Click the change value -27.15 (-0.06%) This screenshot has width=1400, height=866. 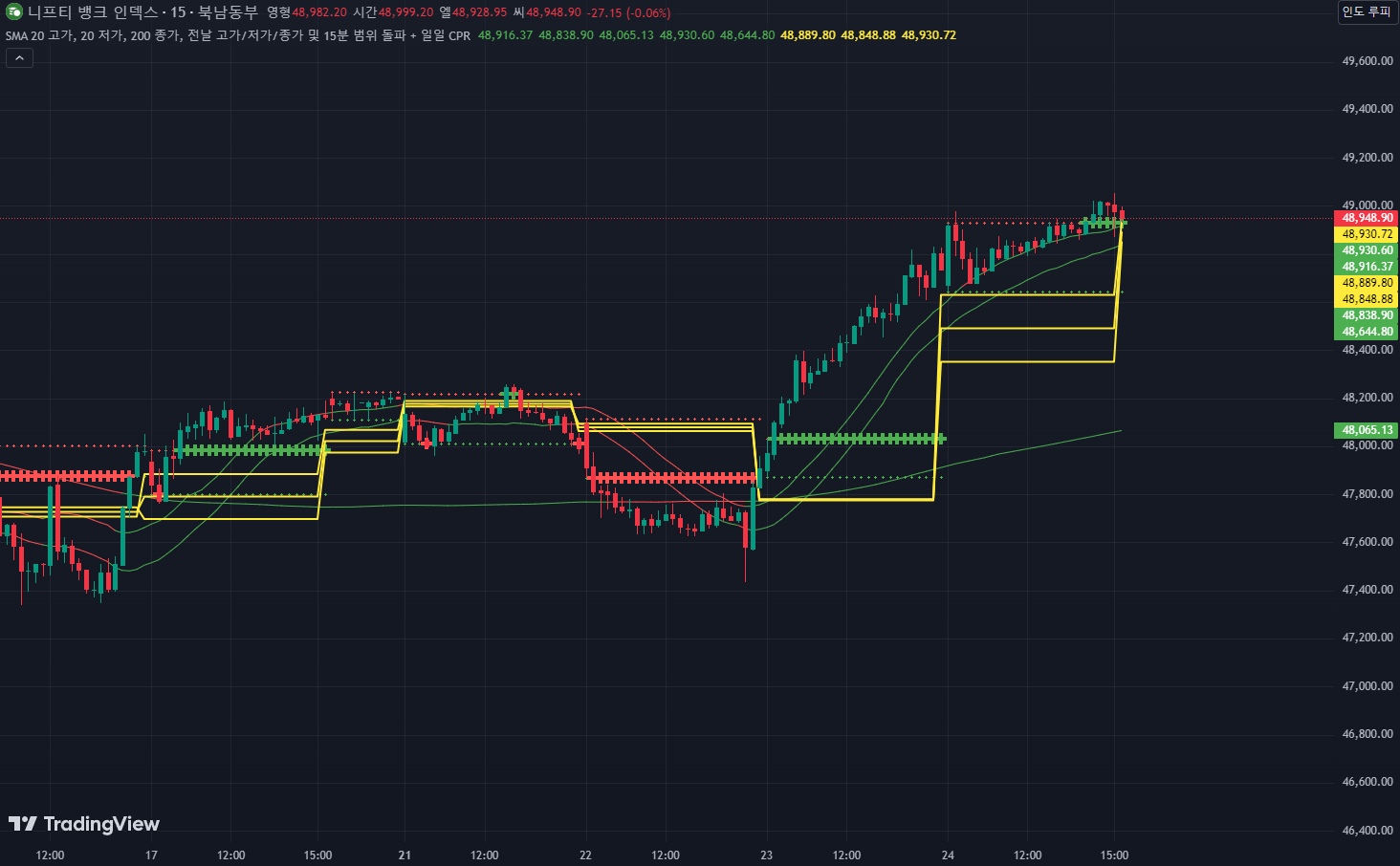(628, 12)
